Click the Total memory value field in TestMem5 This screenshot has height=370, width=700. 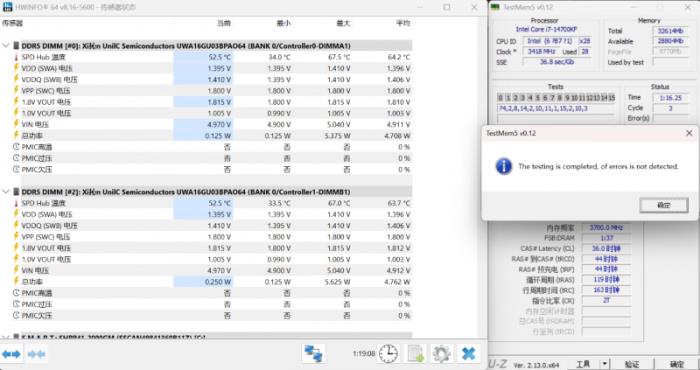click(671, 31)
